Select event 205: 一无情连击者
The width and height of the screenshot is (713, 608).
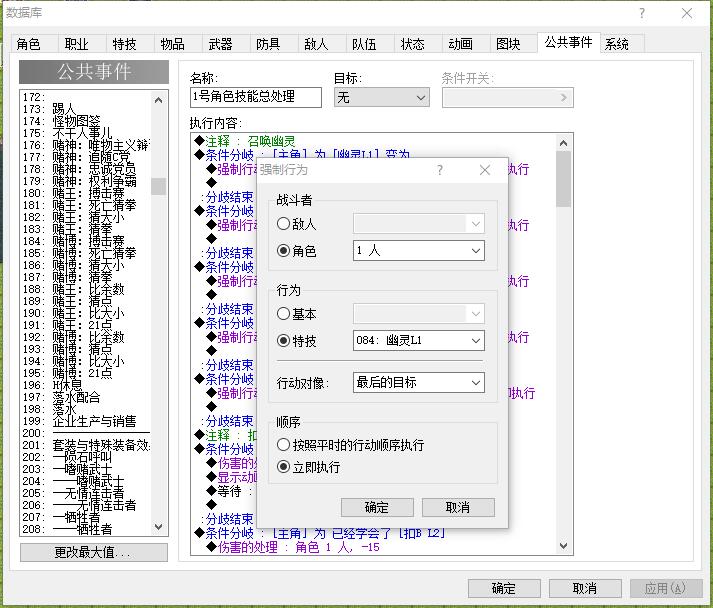(86, 493)
